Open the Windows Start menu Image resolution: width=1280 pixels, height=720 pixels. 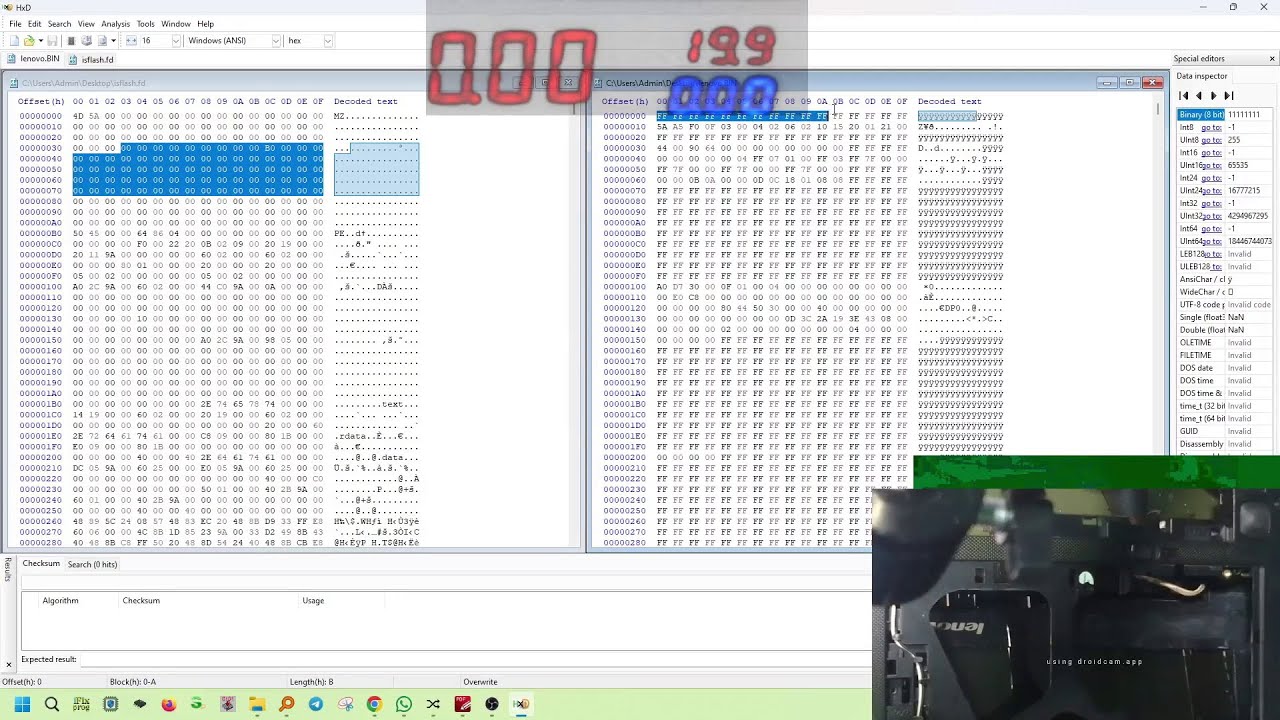tap(22, 704)
